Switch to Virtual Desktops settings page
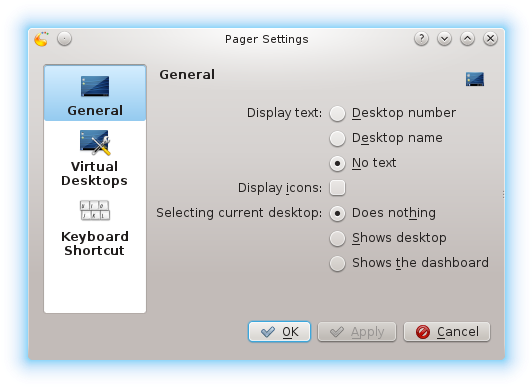 click(95, 158)
